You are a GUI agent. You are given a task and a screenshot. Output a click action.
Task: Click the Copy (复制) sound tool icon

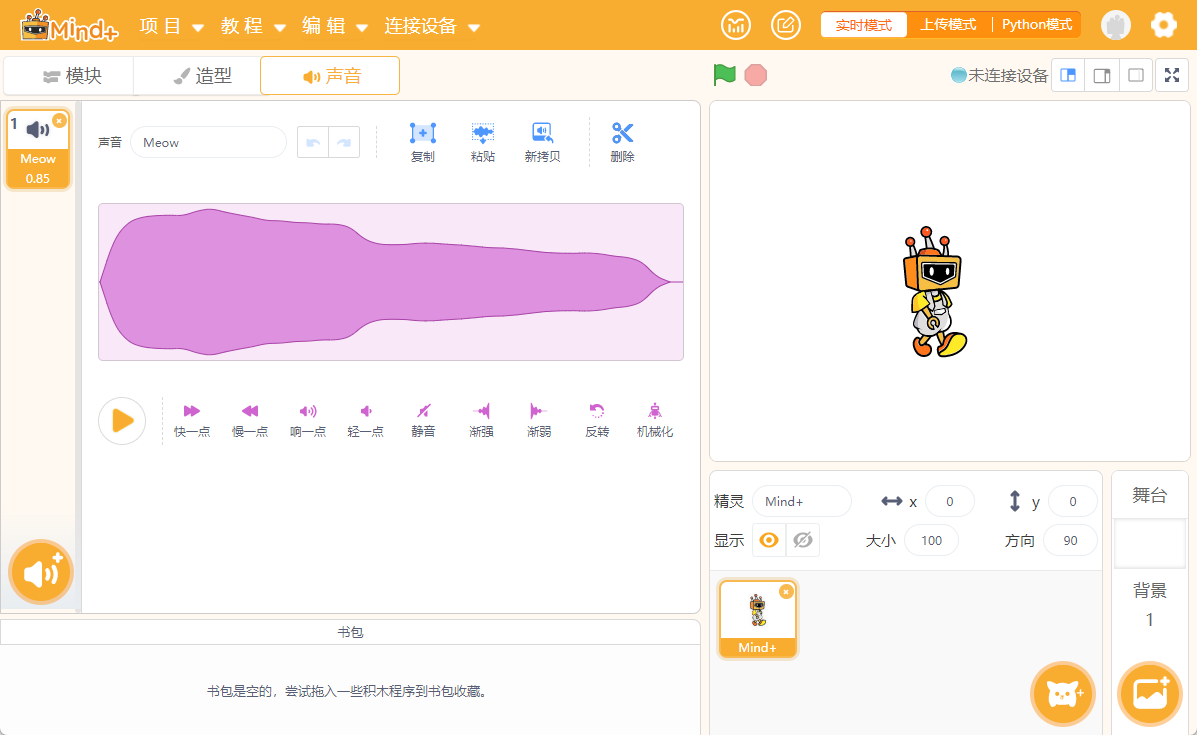[423, 134]
